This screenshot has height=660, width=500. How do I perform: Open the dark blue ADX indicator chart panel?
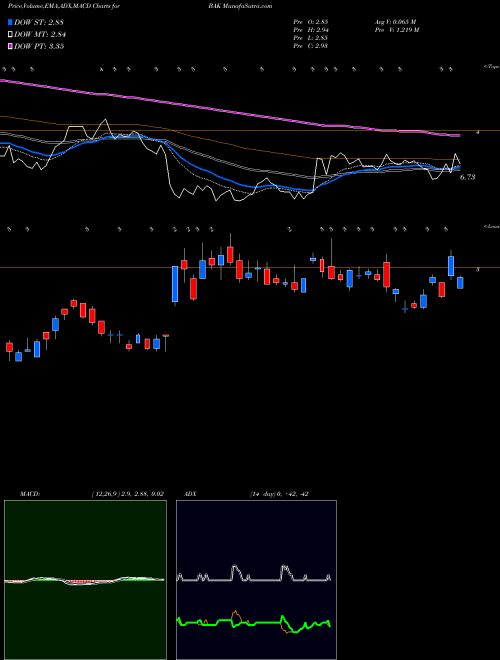click(x=256, y=580)
